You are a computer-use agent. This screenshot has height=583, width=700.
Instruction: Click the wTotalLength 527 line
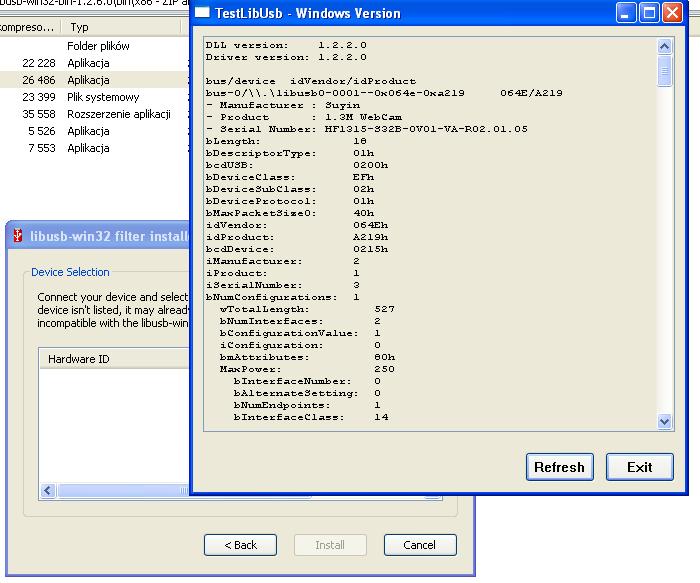point(307,309)
